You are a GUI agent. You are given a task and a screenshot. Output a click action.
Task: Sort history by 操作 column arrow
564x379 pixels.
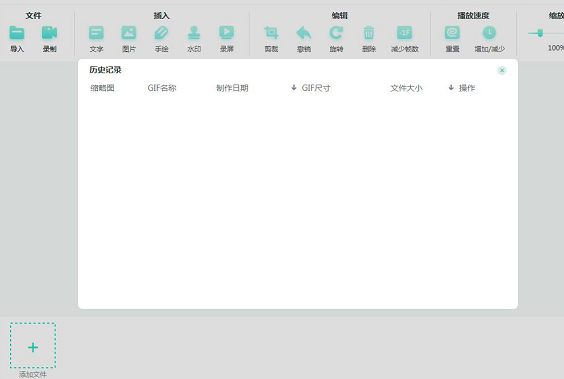click(451, 87)
